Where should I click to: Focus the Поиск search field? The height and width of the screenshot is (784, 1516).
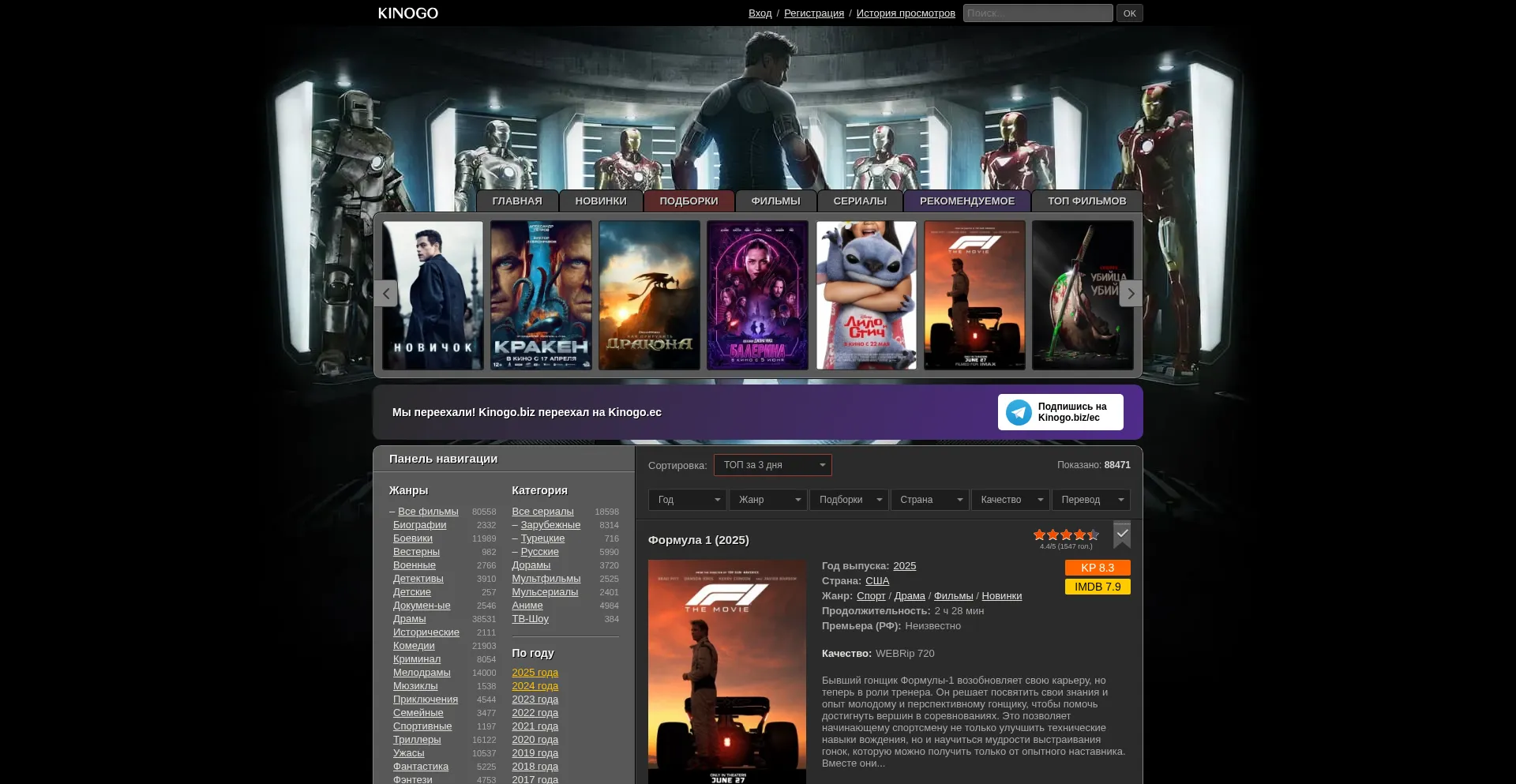1038,13
